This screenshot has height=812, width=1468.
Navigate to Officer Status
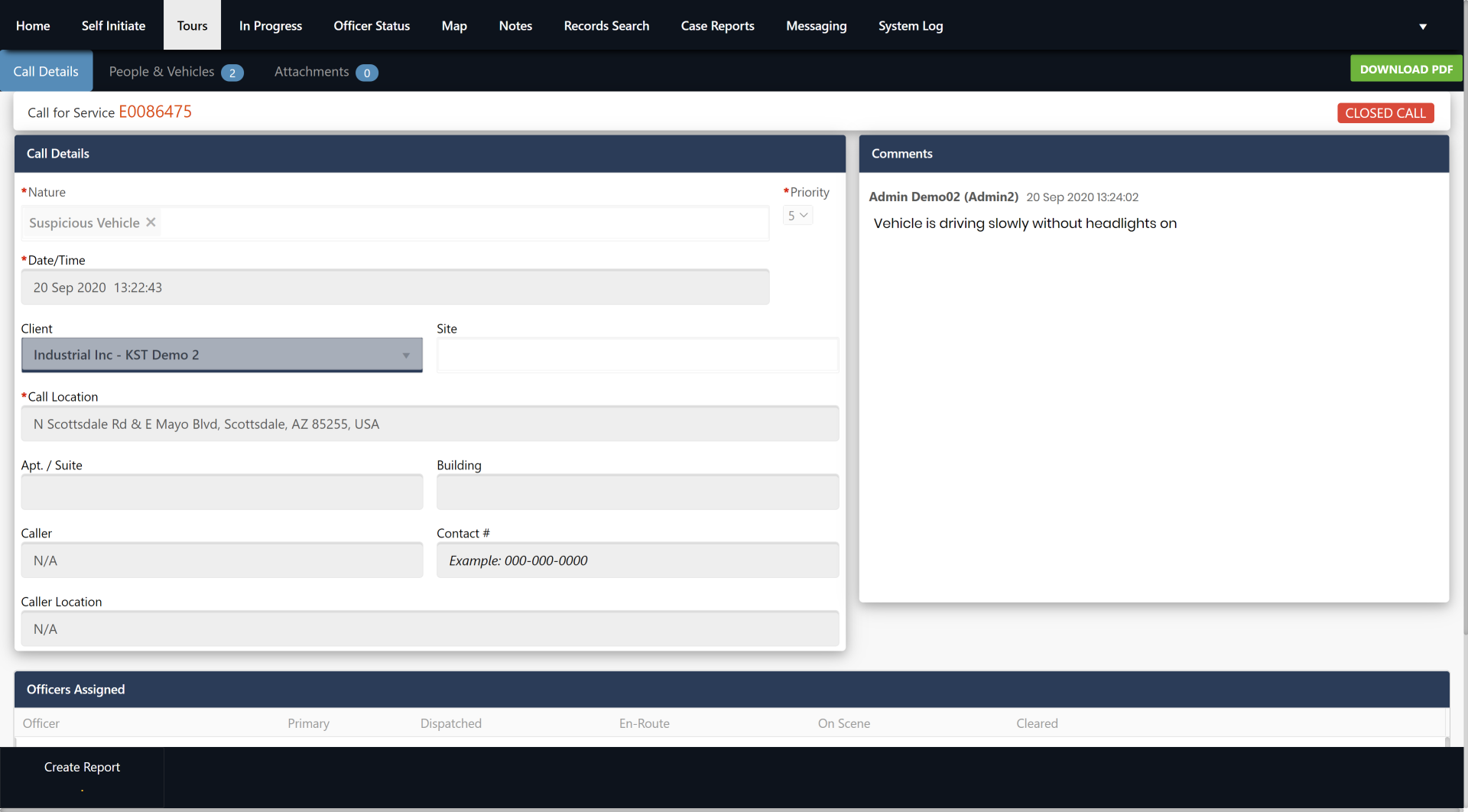(372, 26)
